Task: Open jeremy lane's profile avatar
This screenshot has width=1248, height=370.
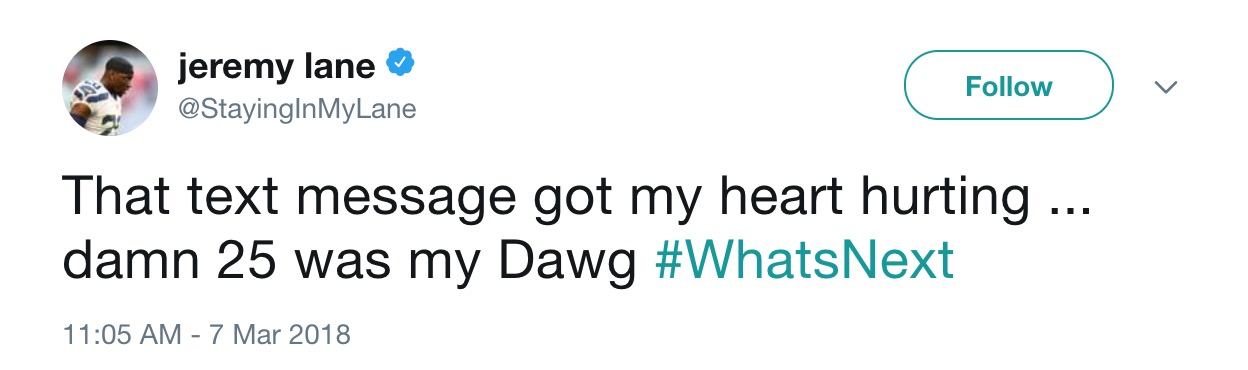Action: coord(109,87)
